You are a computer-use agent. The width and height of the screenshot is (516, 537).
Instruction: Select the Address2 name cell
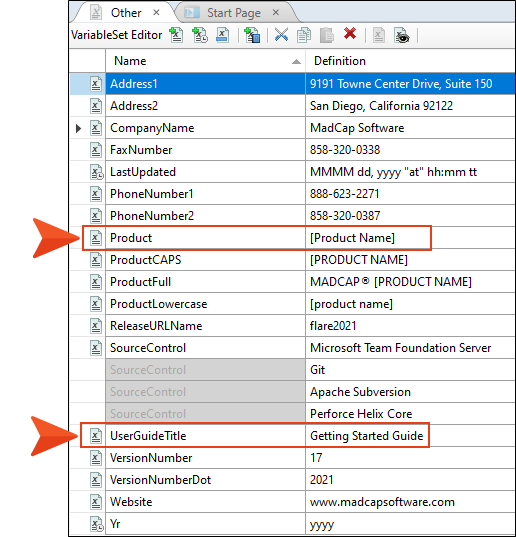pos(205,106)
